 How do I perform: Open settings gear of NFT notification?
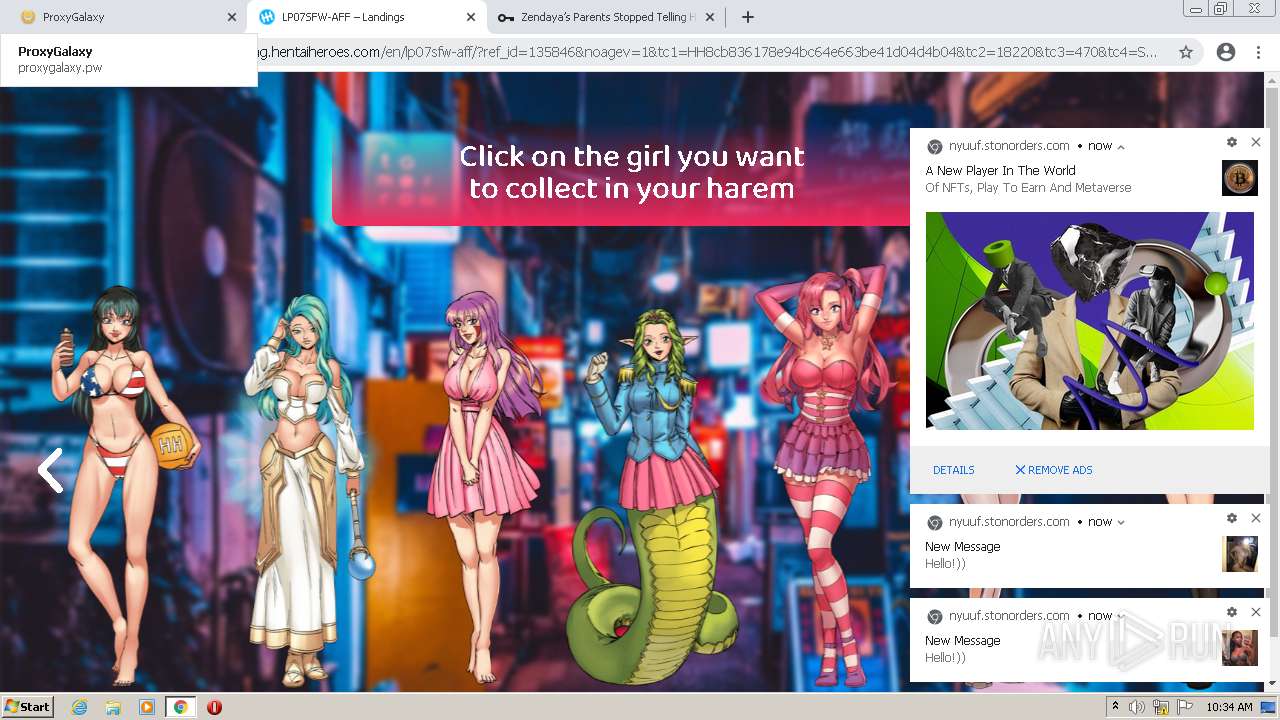point(1232,143)
